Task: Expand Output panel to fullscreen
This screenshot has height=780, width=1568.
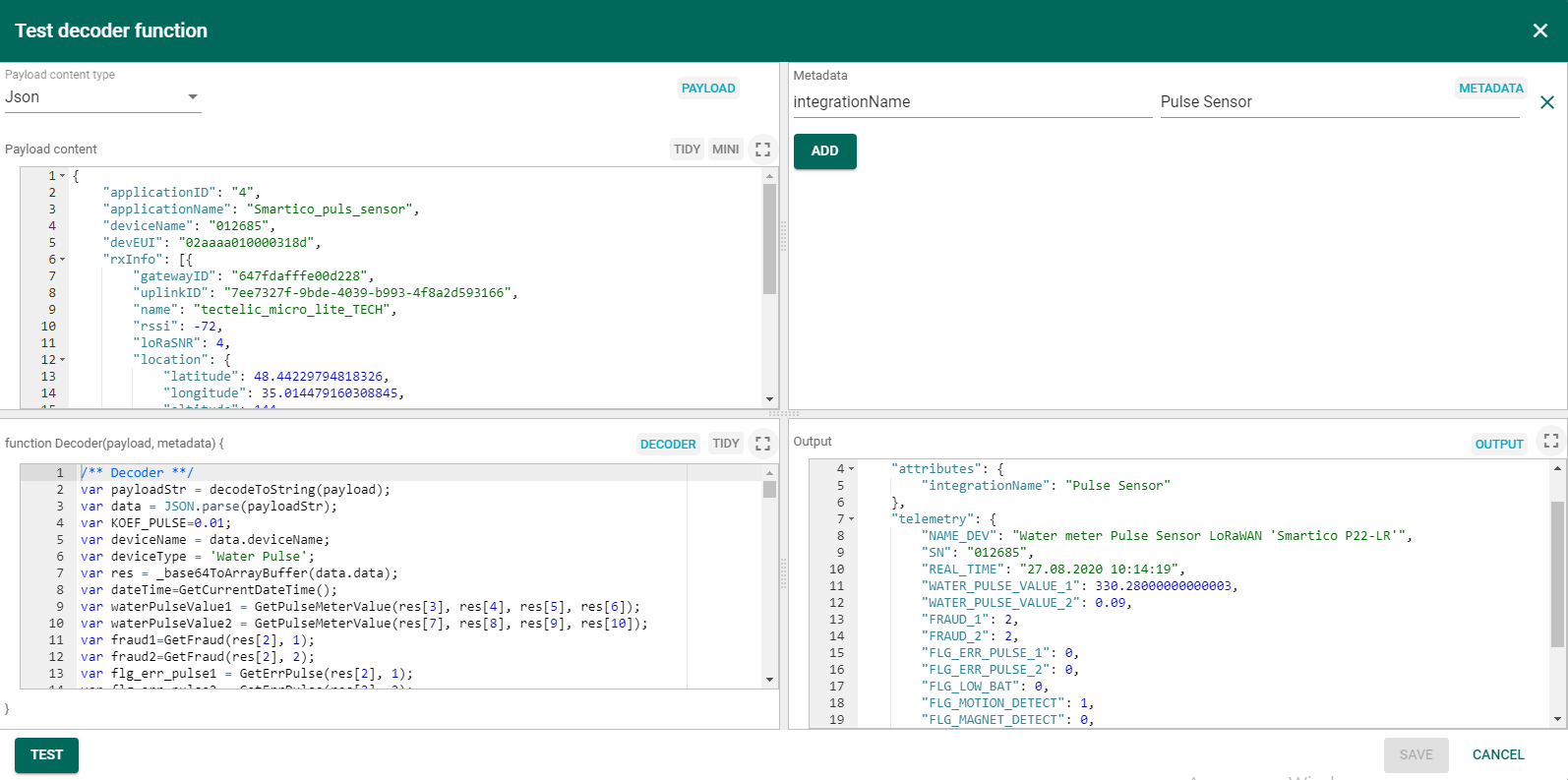Action: pos(1550,442)
